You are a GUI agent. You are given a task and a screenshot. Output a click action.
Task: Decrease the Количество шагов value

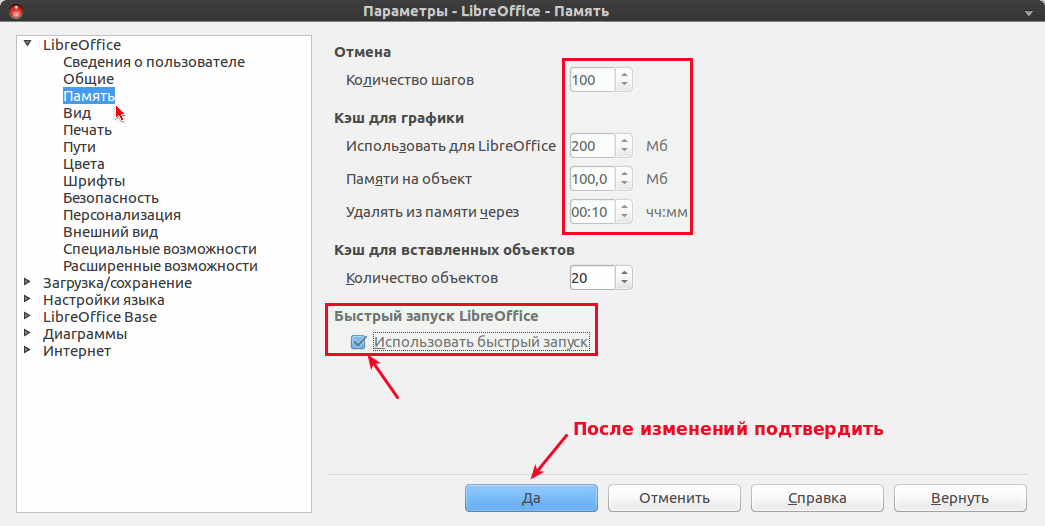click(x=624, y=85)
